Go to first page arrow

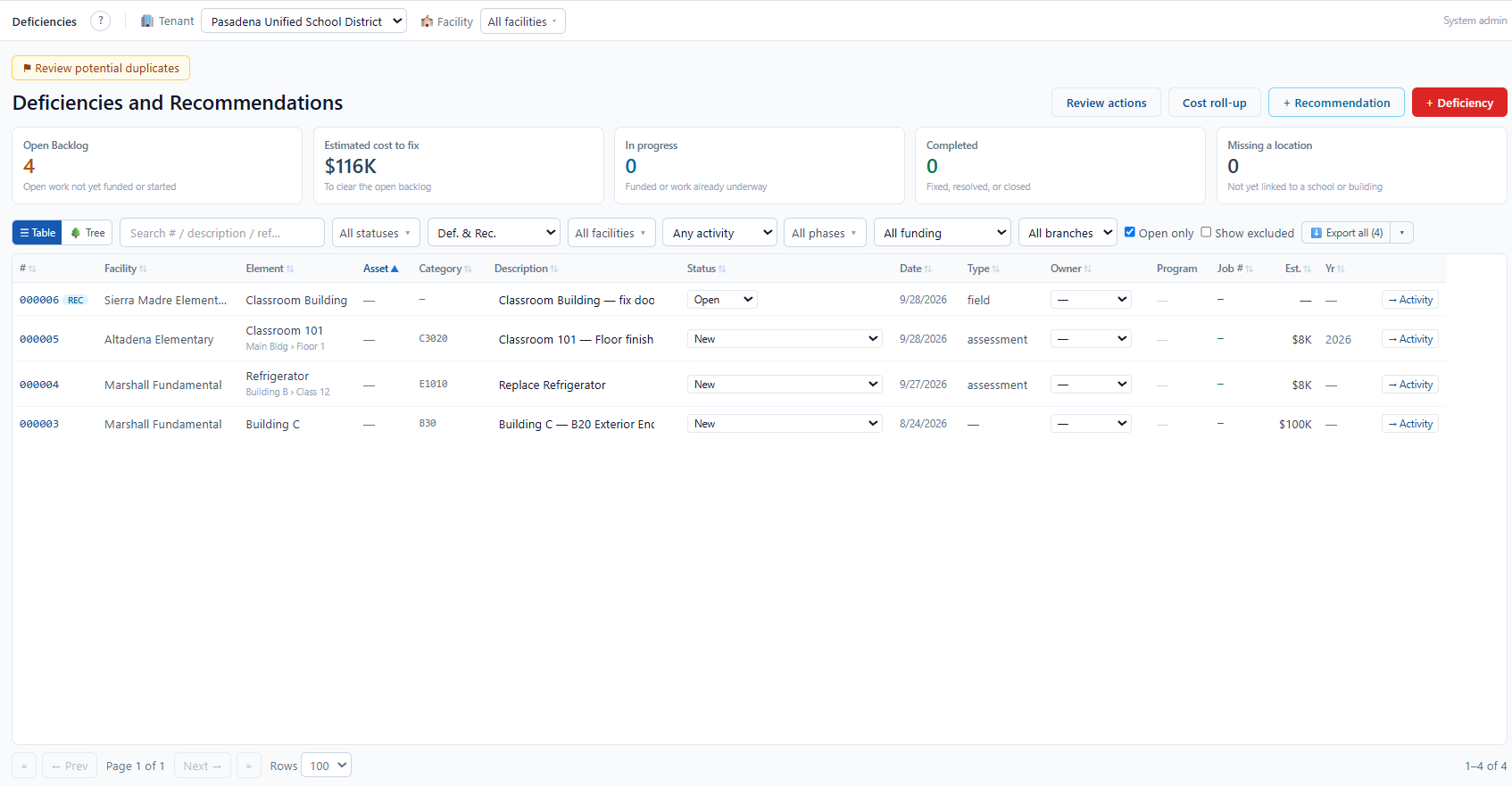[x=24, y=766]
